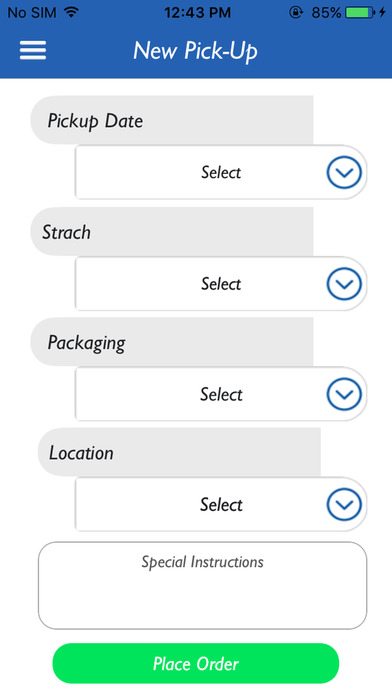
Task: Tap the 12:43 PM clock
Action: (197, 12)
